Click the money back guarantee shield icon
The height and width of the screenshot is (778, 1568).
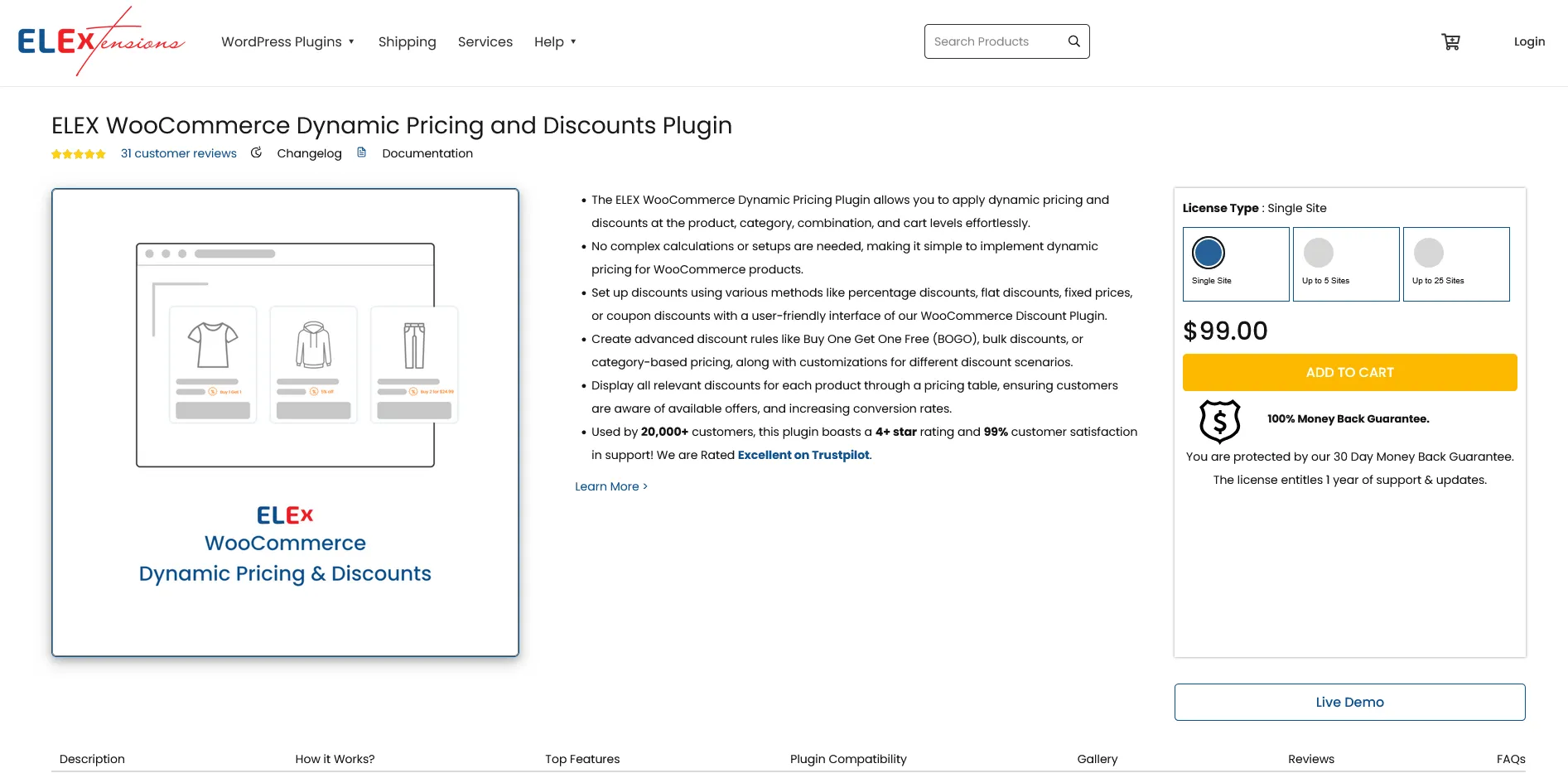point(1219,421)
